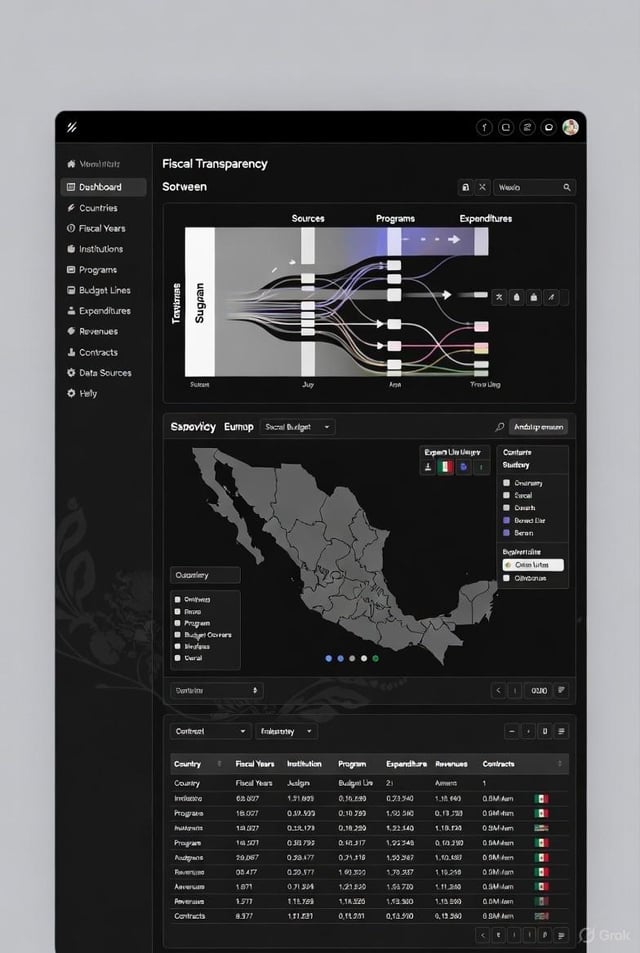Click the search icon above the map
Viewport: 640px width, 953px height.
click(499, 427)
